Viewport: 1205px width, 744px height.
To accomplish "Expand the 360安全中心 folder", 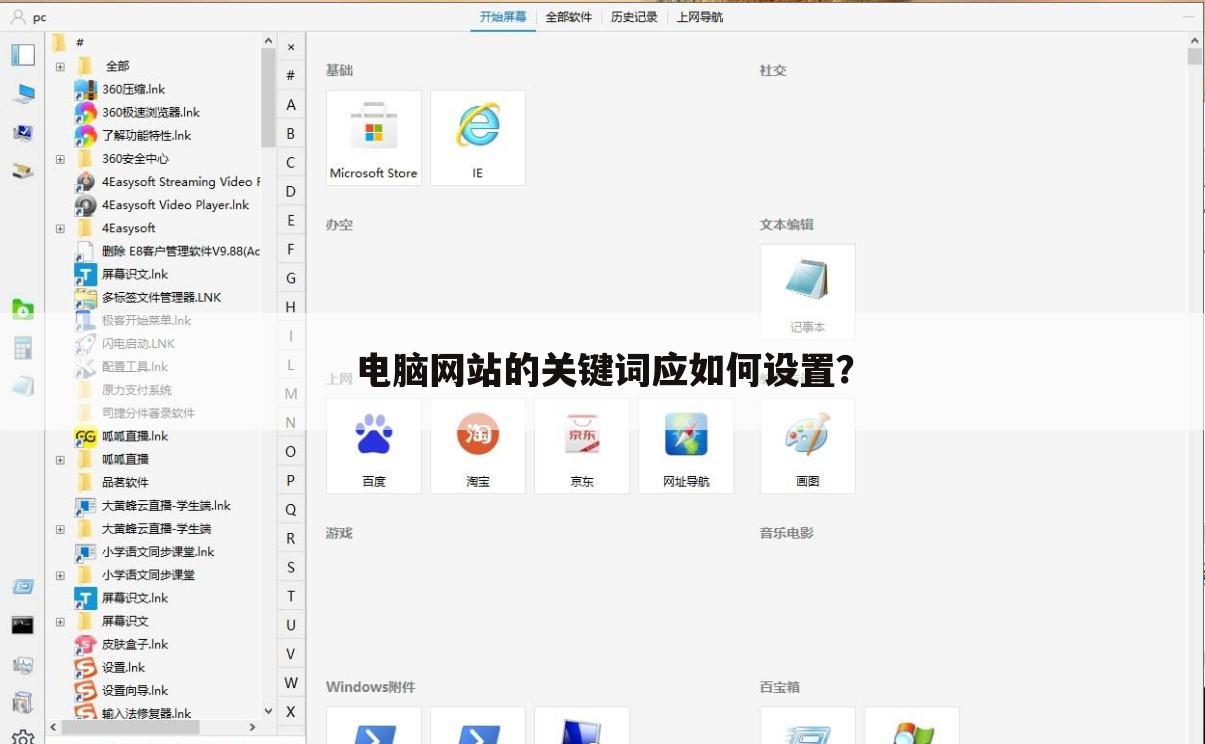I will (x=60, y=158).
